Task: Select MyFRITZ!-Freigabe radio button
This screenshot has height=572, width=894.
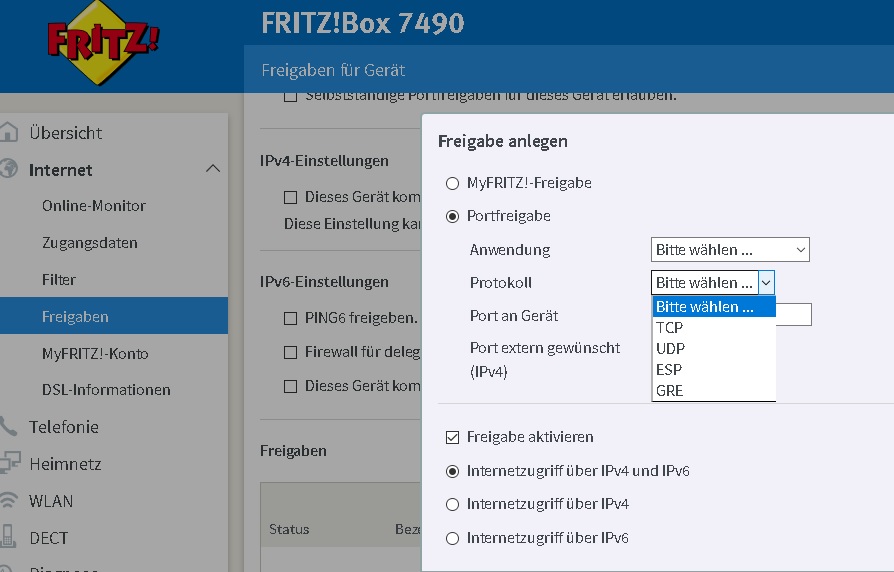Action: coord(452,184)
